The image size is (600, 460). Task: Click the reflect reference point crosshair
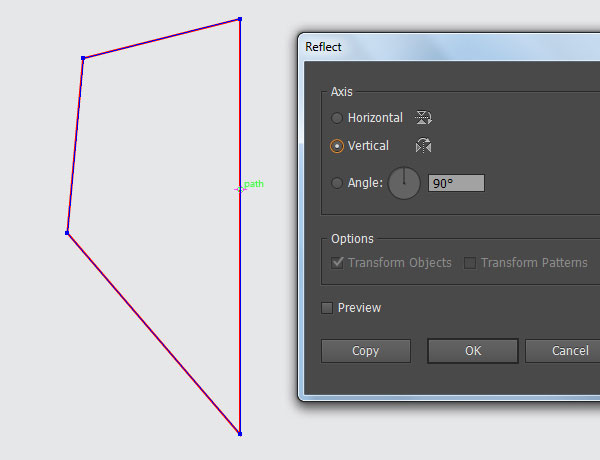point(240,189)
